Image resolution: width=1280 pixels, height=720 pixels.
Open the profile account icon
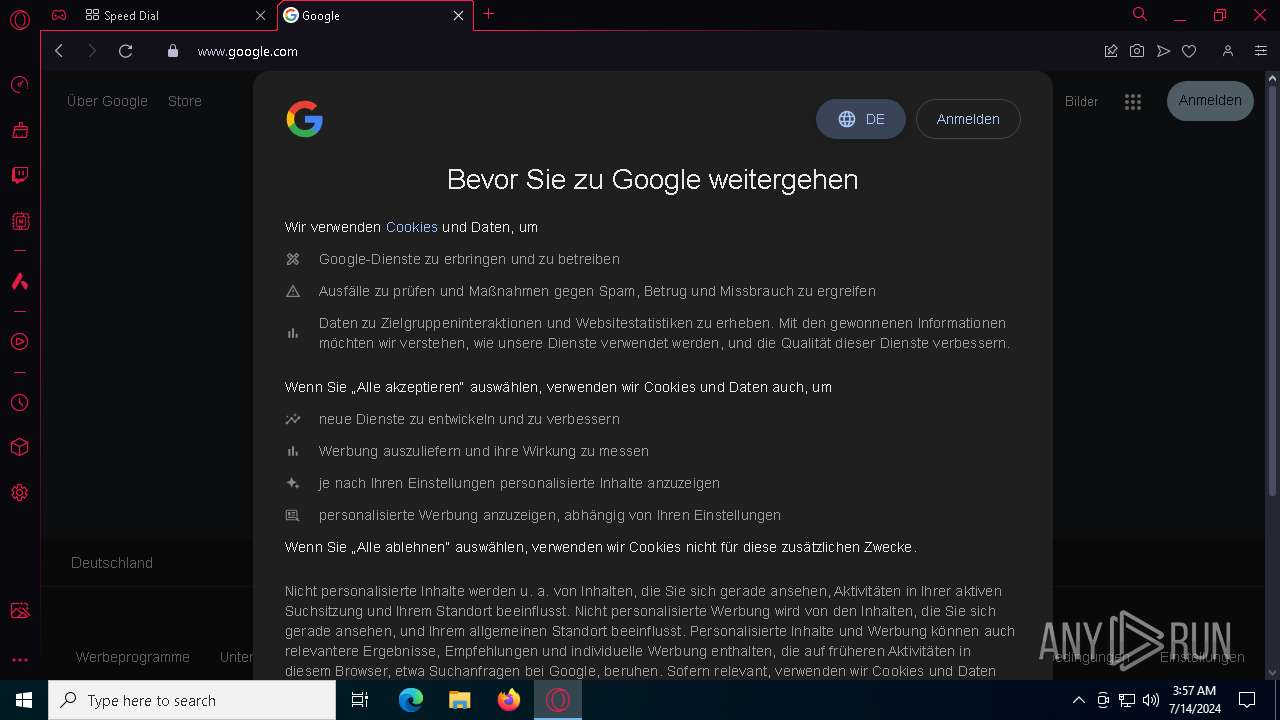1228,51
